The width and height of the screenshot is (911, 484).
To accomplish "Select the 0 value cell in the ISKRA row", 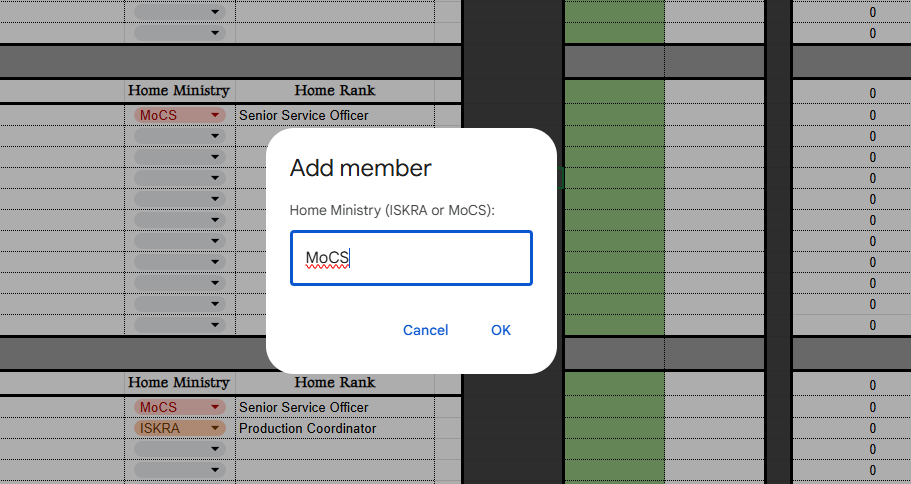I will [x=851, y=428].
